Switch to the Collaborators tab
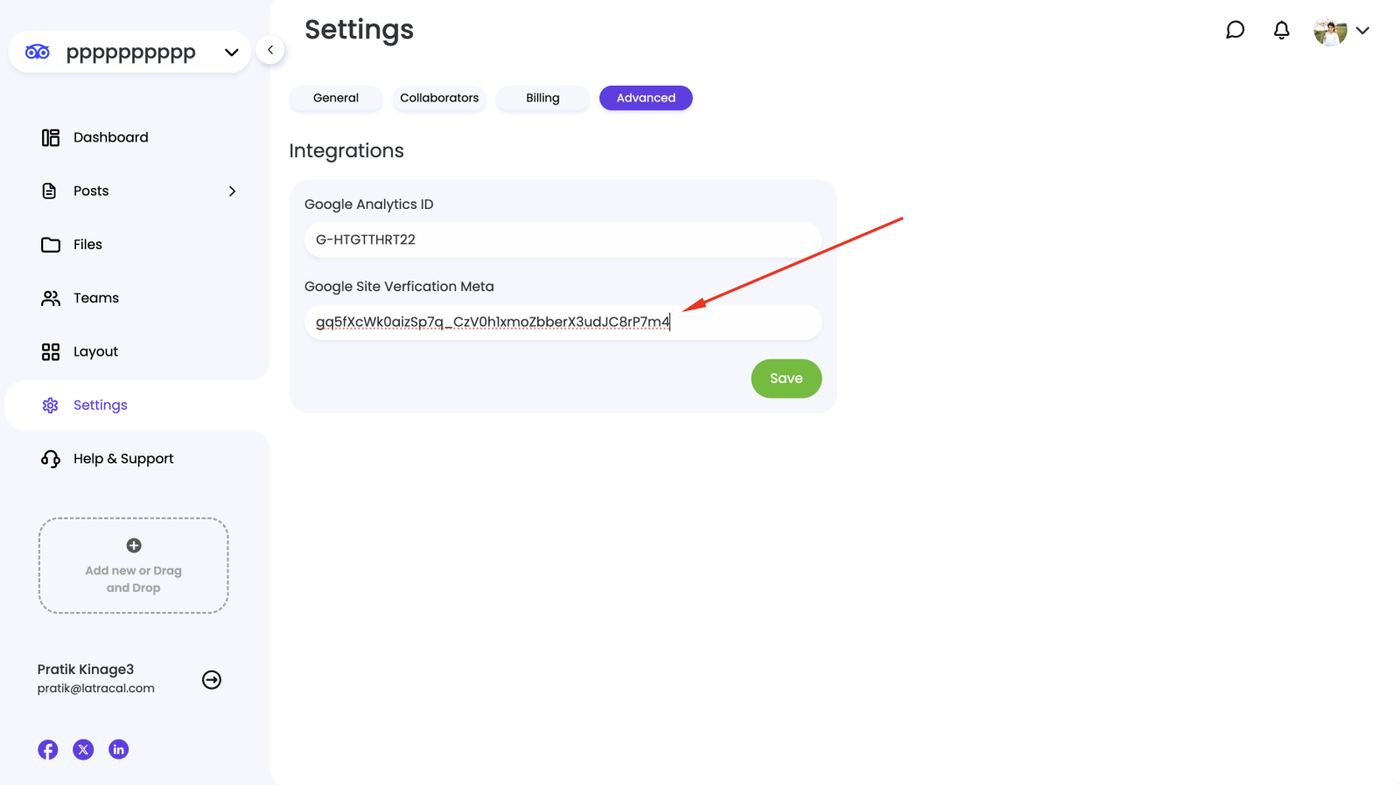 (439, 98)
